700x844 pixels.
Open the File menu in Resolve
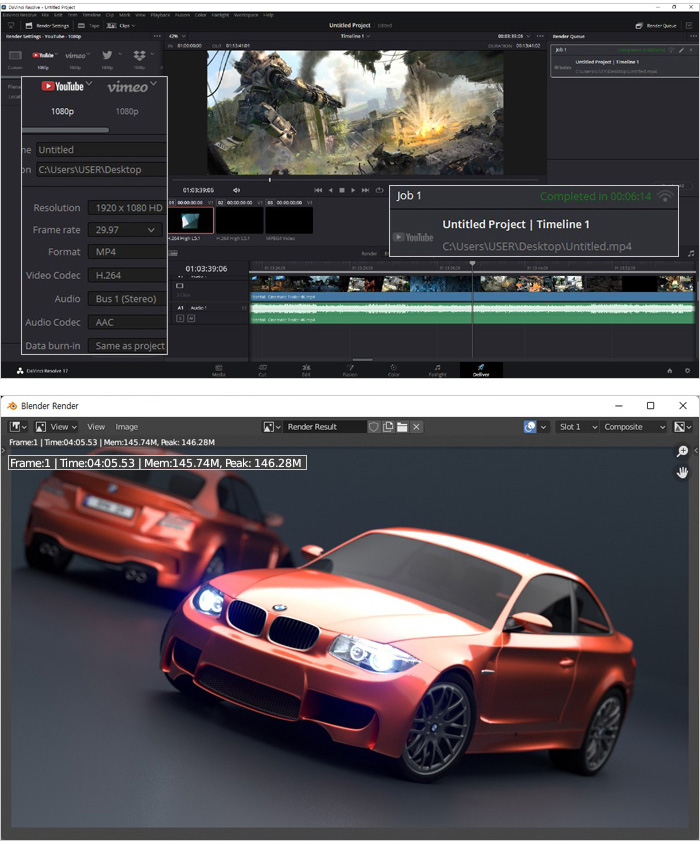point(45,15)
